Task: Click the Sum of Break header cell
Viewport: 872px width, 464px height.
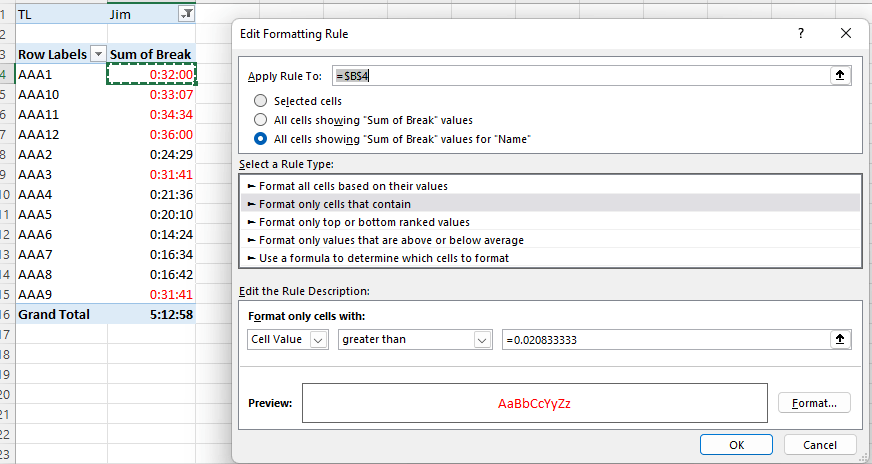Action: [x=151, y=55]
